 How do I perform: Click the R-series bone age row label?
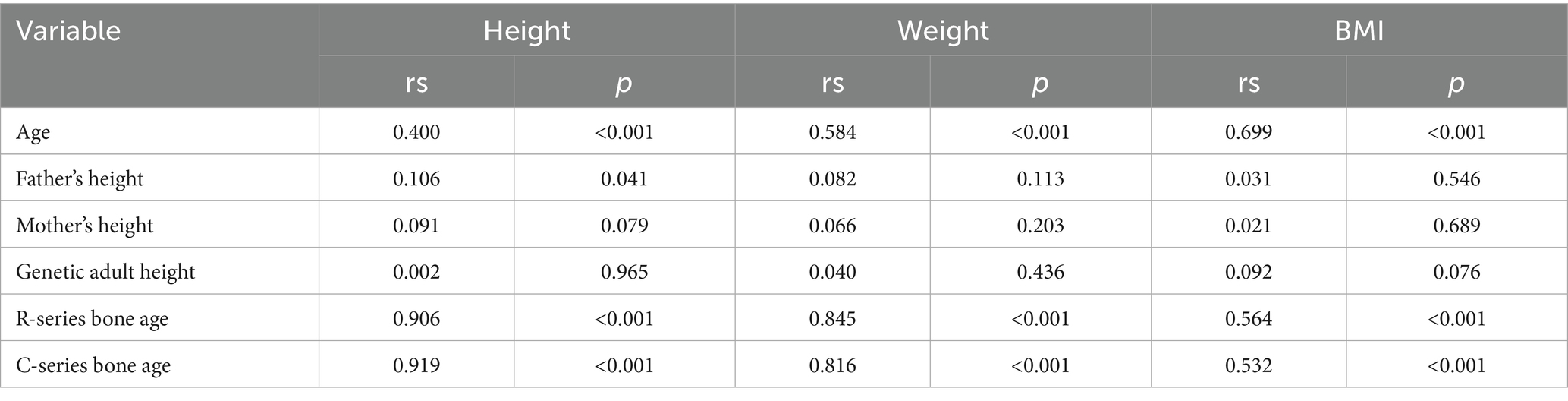(x=92, y=319)
